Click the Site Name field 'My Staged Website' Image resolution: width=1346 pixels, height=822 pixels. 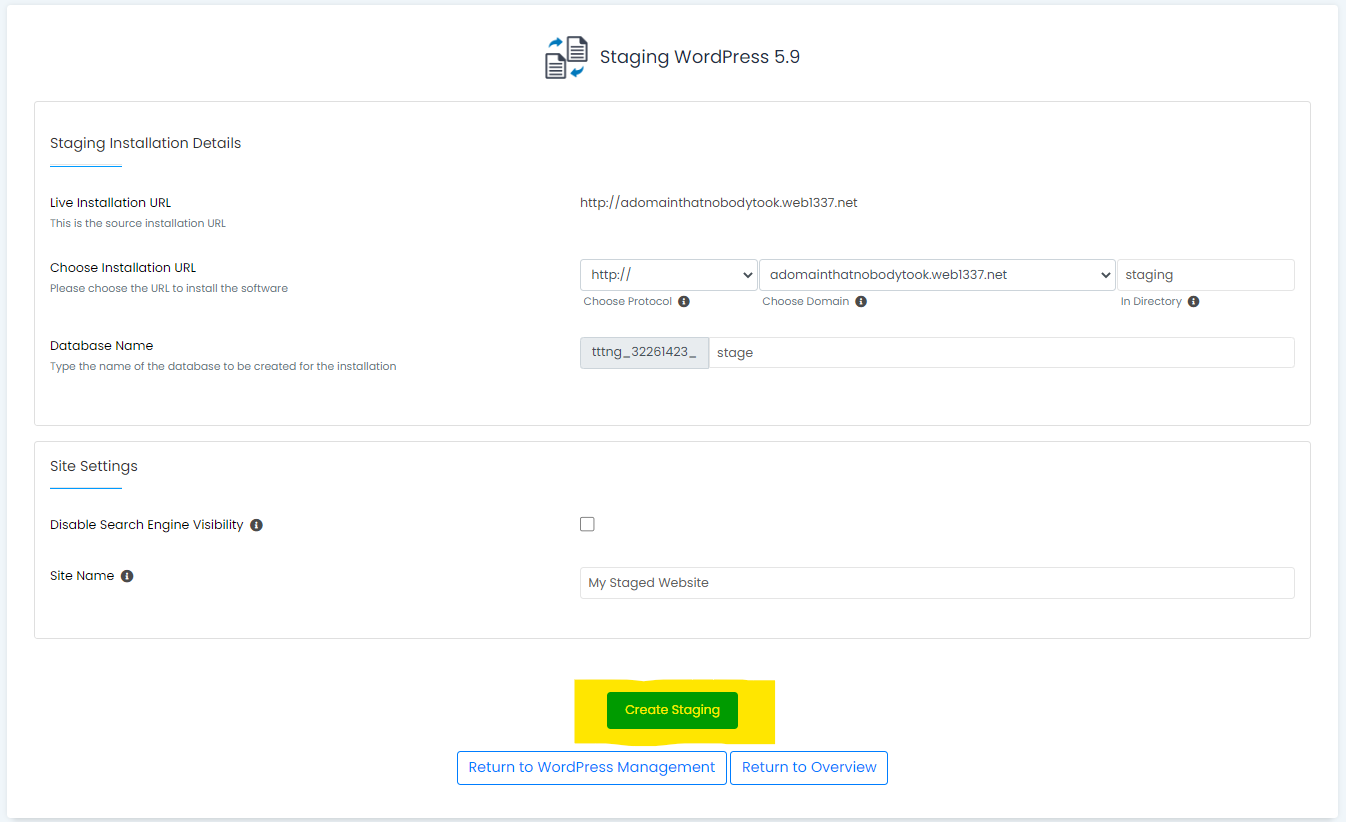[x=936, y=583]
